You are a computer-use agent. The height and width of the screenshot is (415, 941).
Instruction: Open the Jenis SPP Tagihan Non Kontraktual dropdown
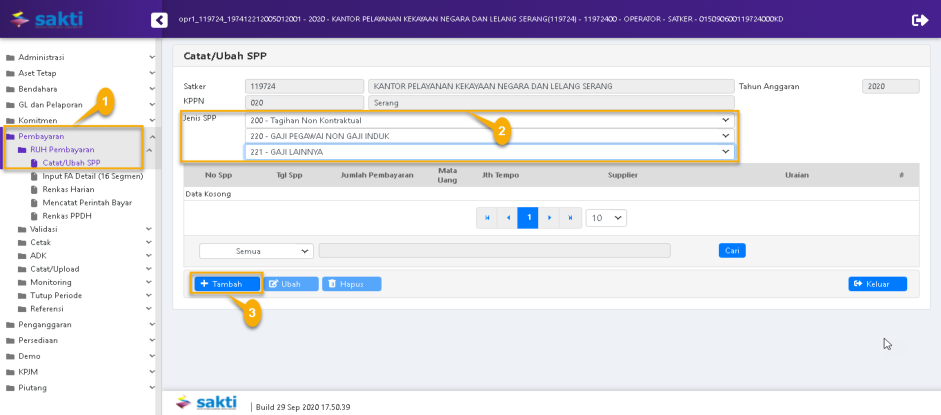(x=489, y=120)
